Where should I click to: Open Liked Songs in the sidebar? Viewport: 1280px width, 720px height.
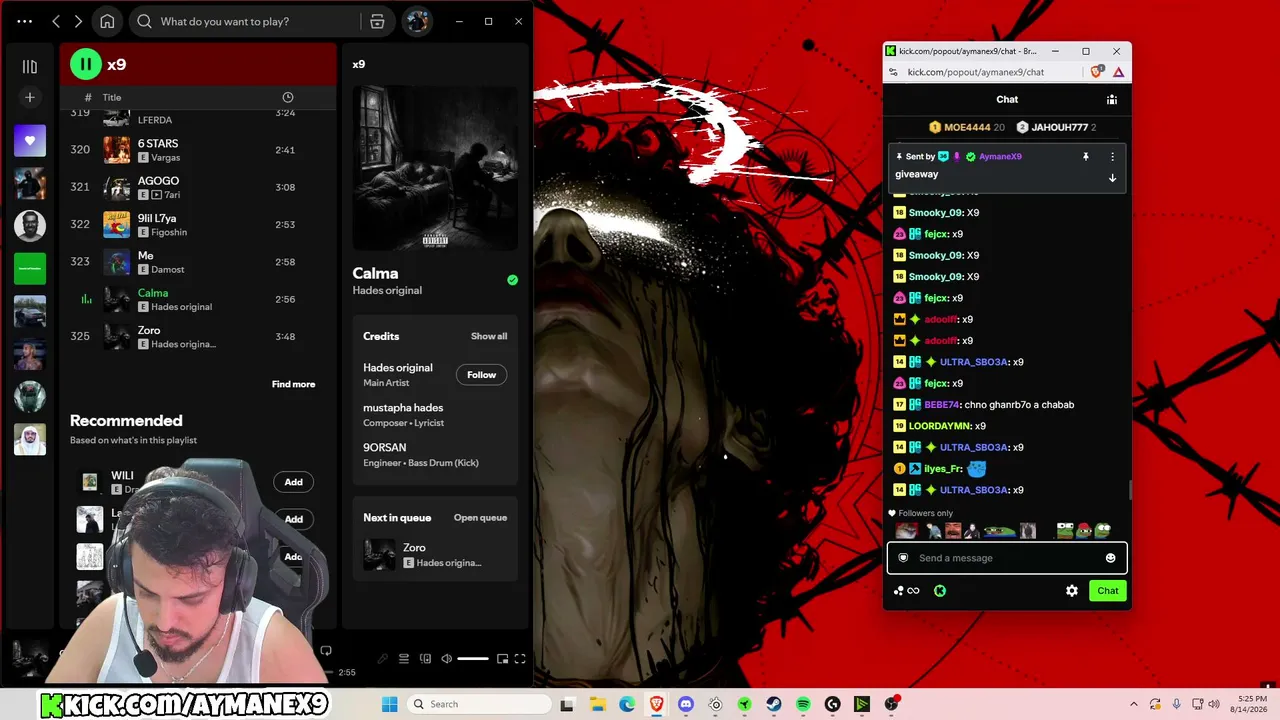30,141
